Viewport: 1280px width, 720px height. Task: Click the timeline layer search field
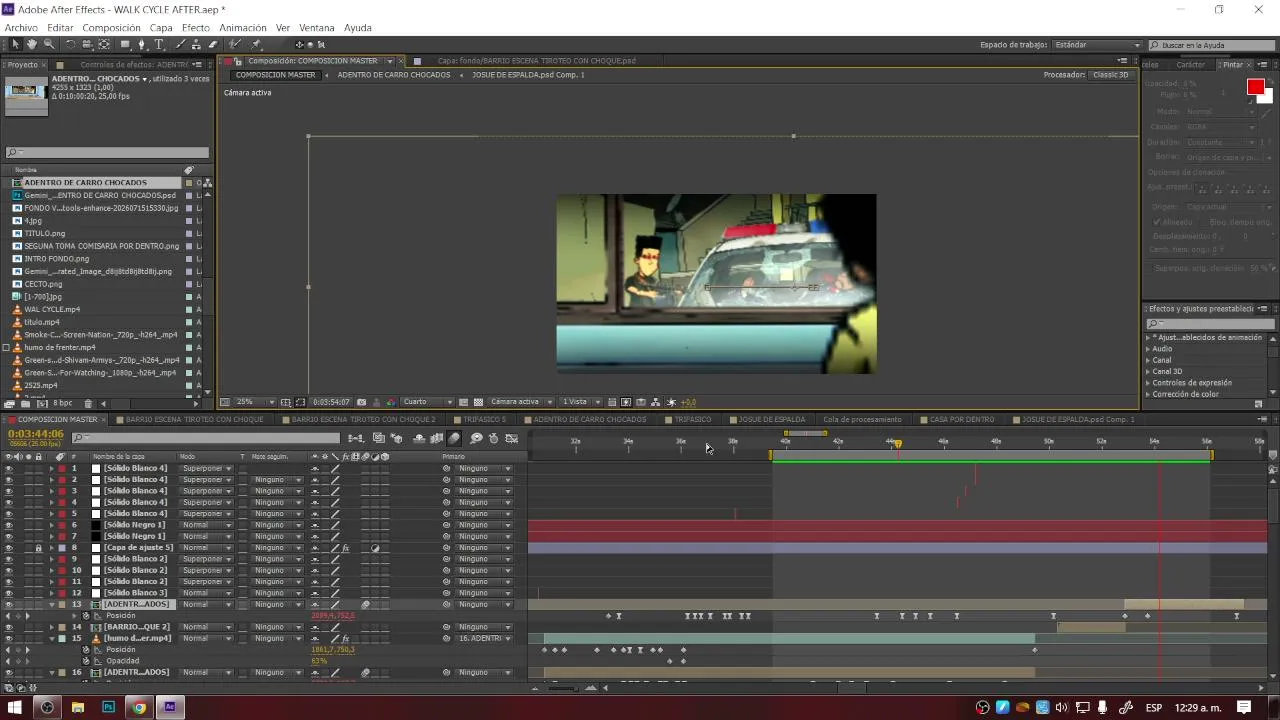[x=206, y=438]
